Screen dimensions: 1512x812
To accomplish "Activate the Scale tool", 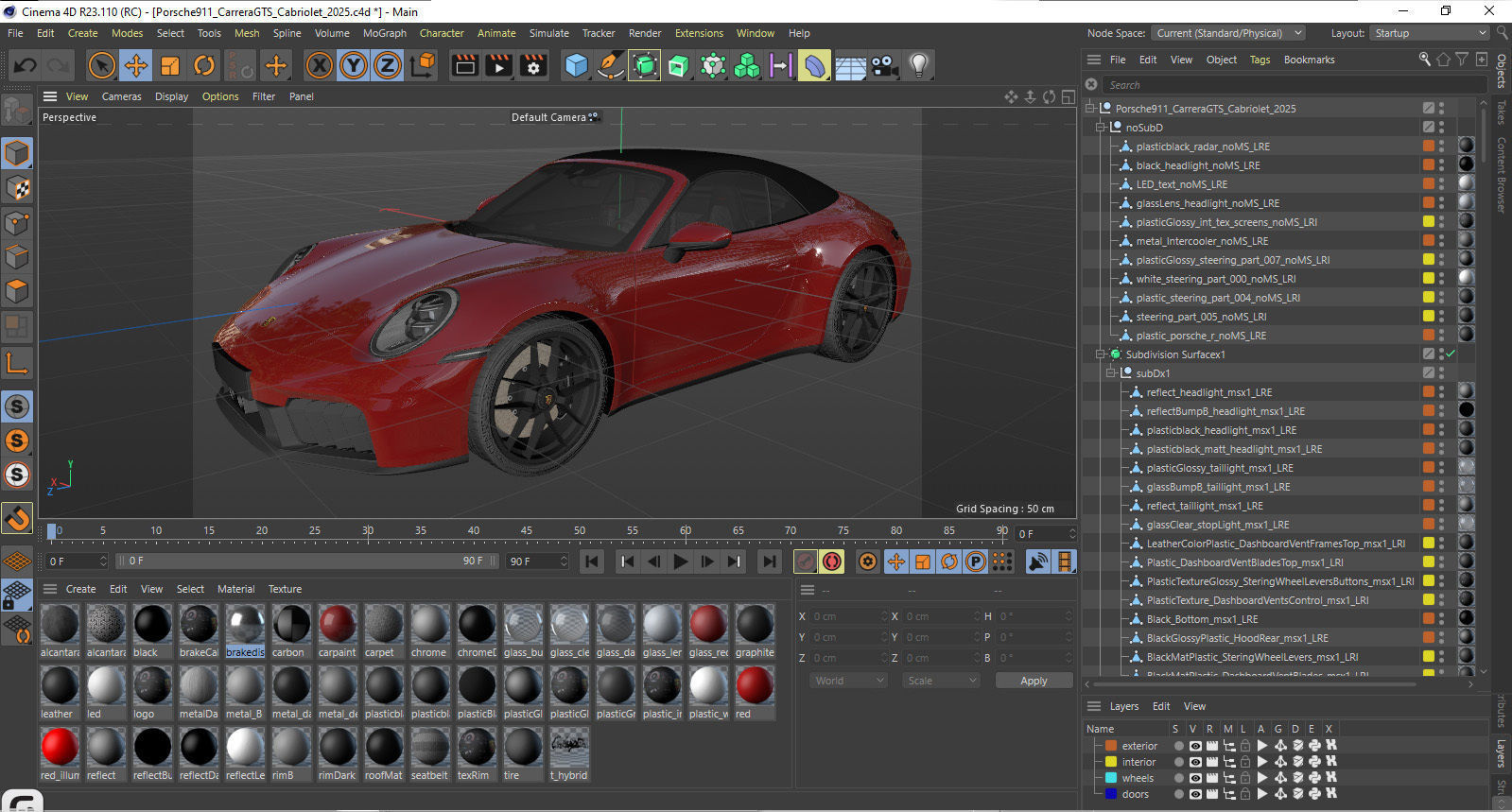I will [x=170, y=65].
